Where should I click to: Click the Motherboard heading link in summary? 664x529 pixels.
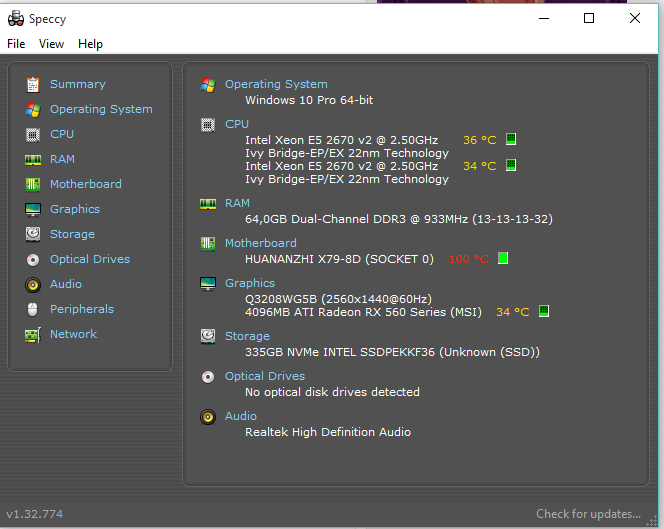[260, 243]
